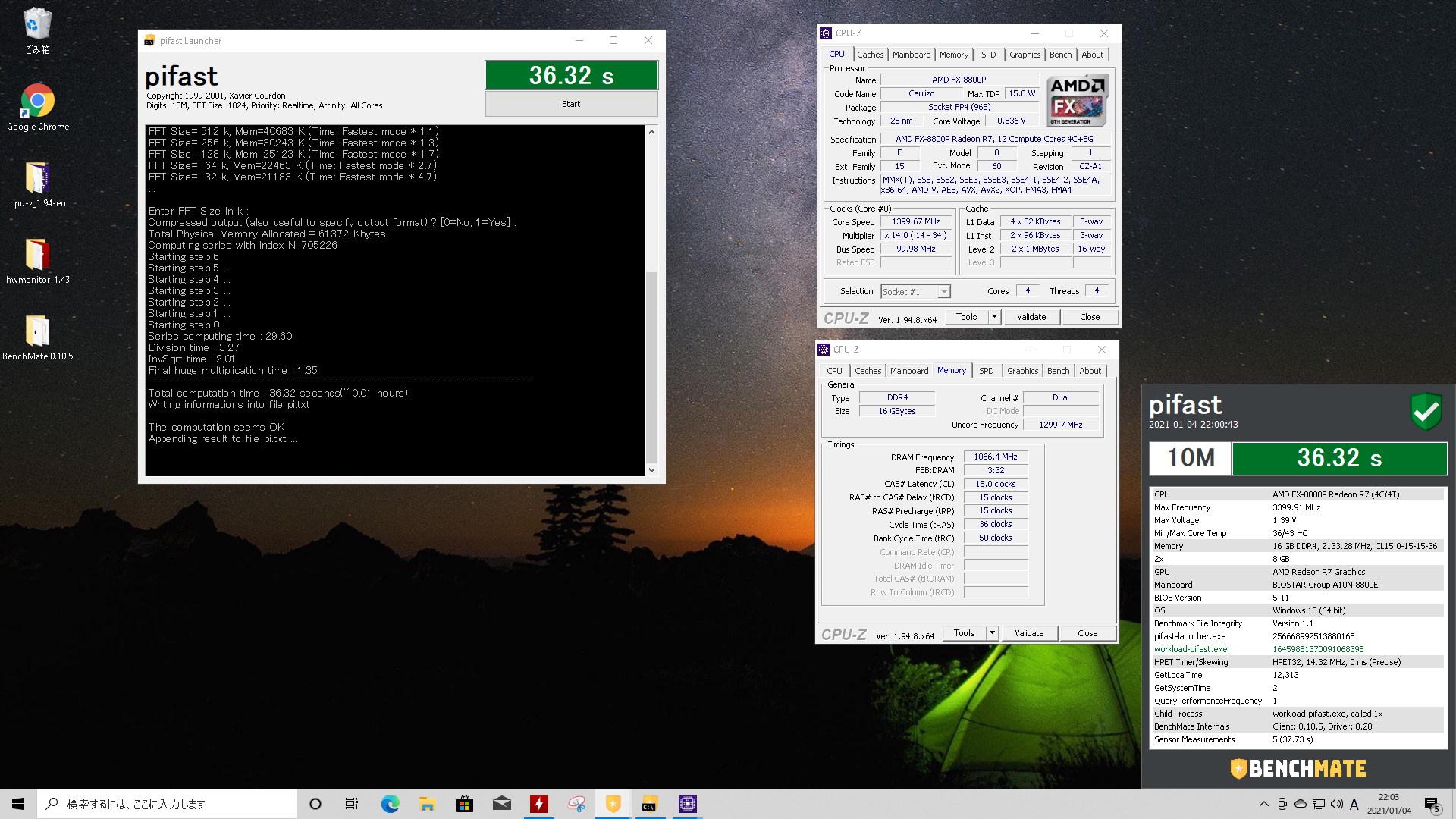Toggle IME input mode A indicator

[1354, 804]
